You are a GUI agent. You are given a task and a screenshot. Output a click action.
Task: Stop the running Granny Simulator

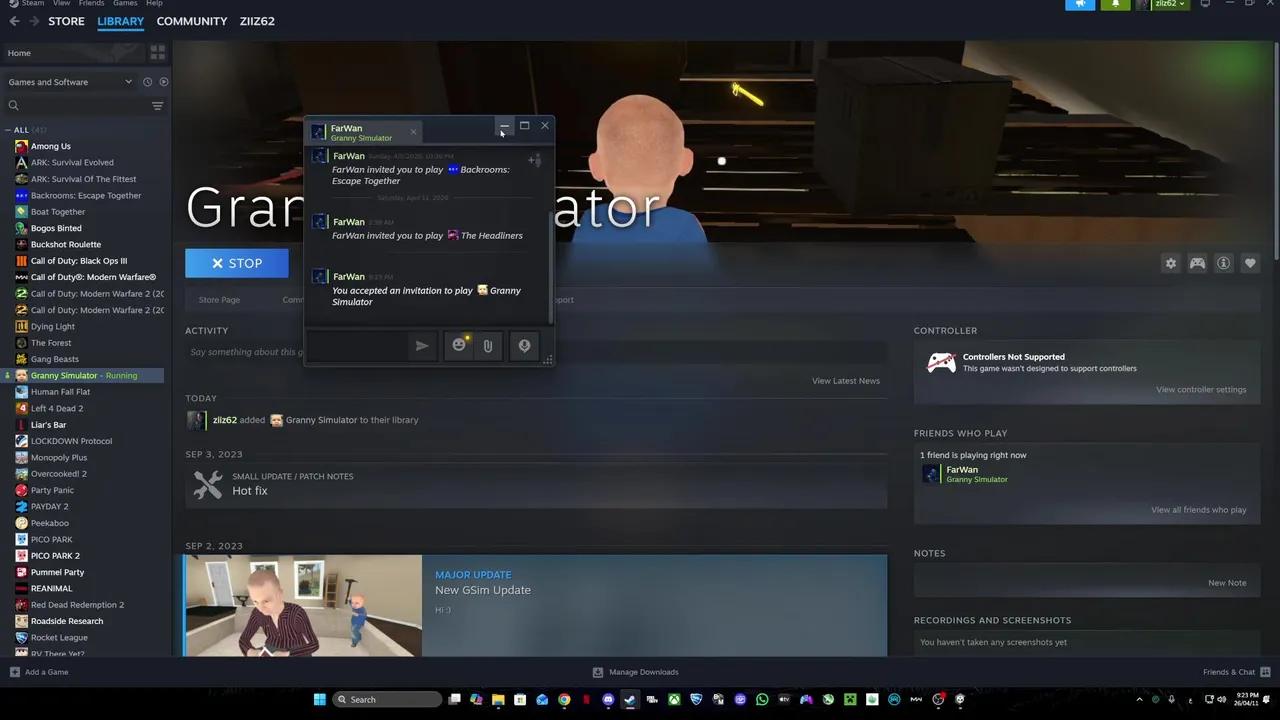pos(236,263)
